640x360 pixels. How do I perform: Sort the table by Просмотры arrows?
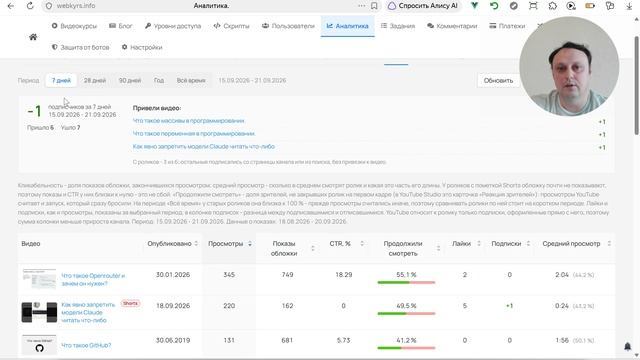click(x=250, y=244)
